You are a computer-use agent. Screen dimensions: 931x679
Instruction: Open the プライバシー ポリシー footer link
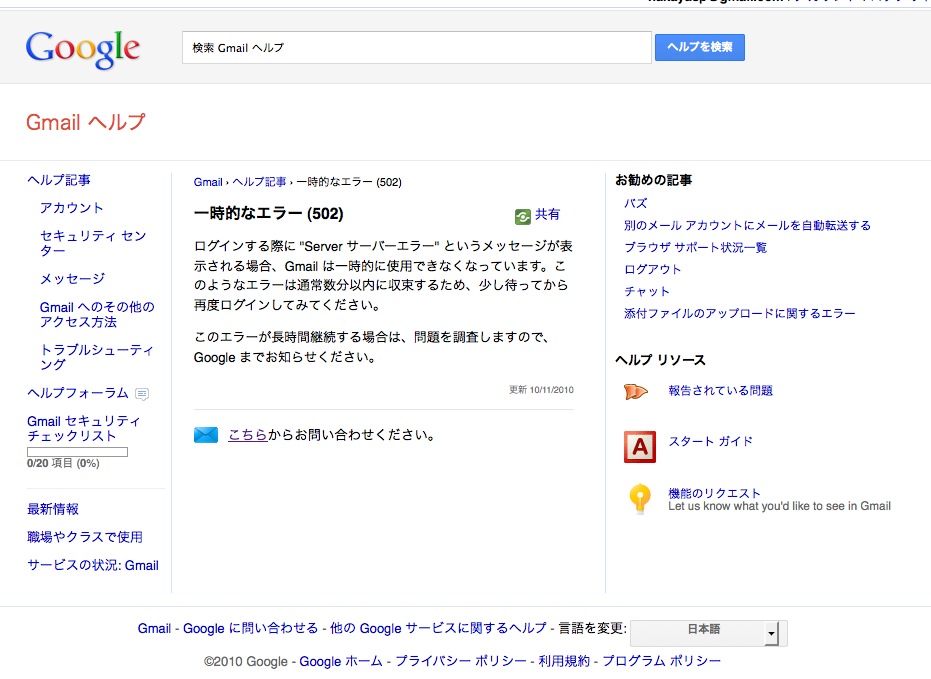click(460, 661)
